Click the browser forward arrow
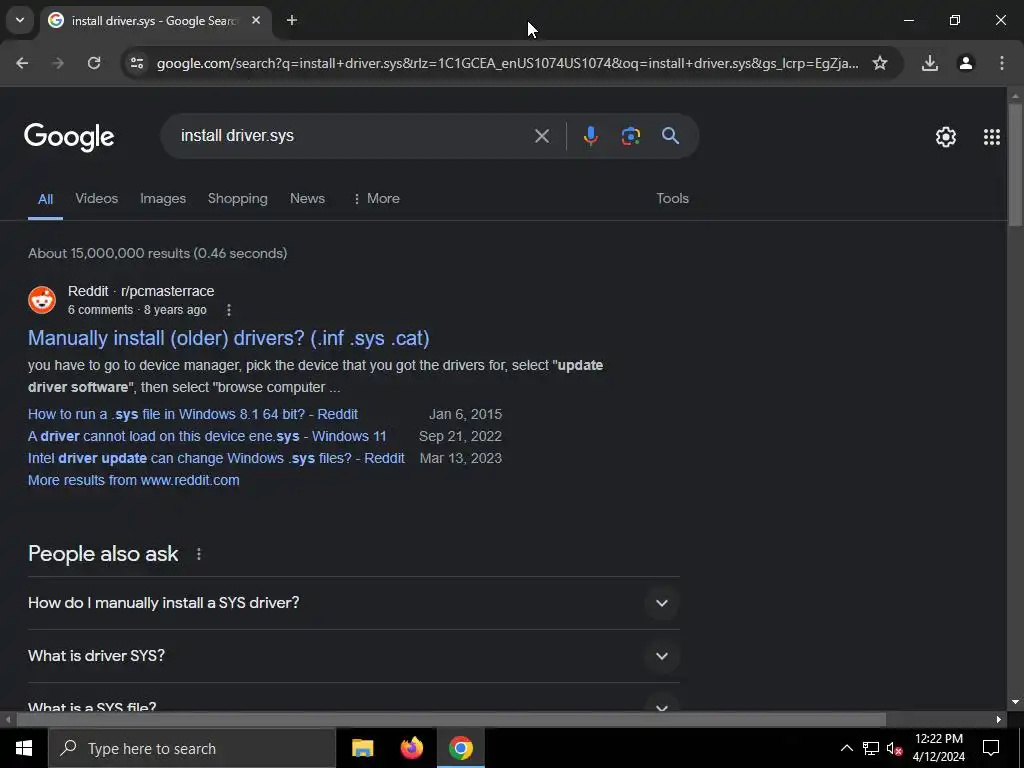Image resolution: width=1024 pixels, height=768 pixels. point(58,63)
